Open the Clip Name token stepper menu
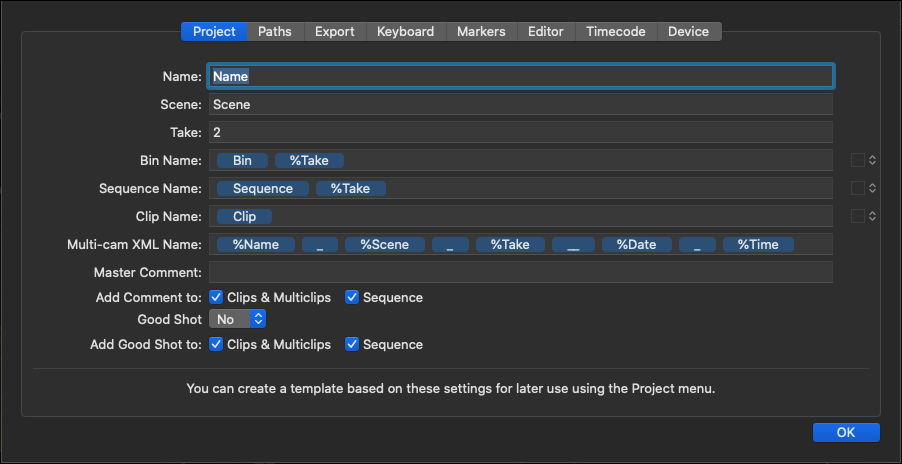 point(873,216)
